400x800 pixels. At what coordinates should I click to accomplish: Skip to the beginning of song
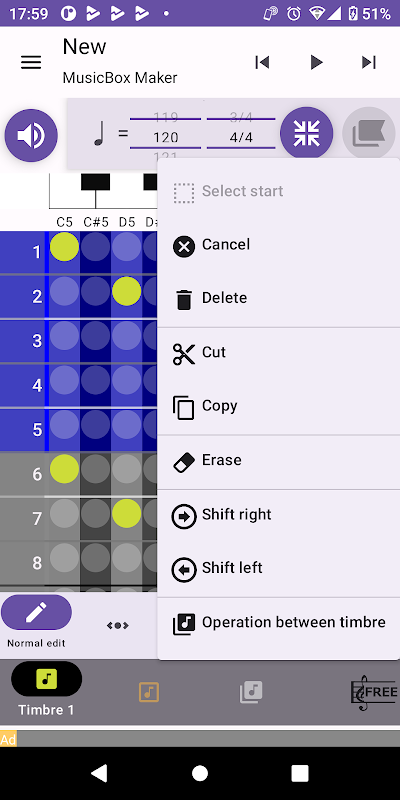coord(262,62)
